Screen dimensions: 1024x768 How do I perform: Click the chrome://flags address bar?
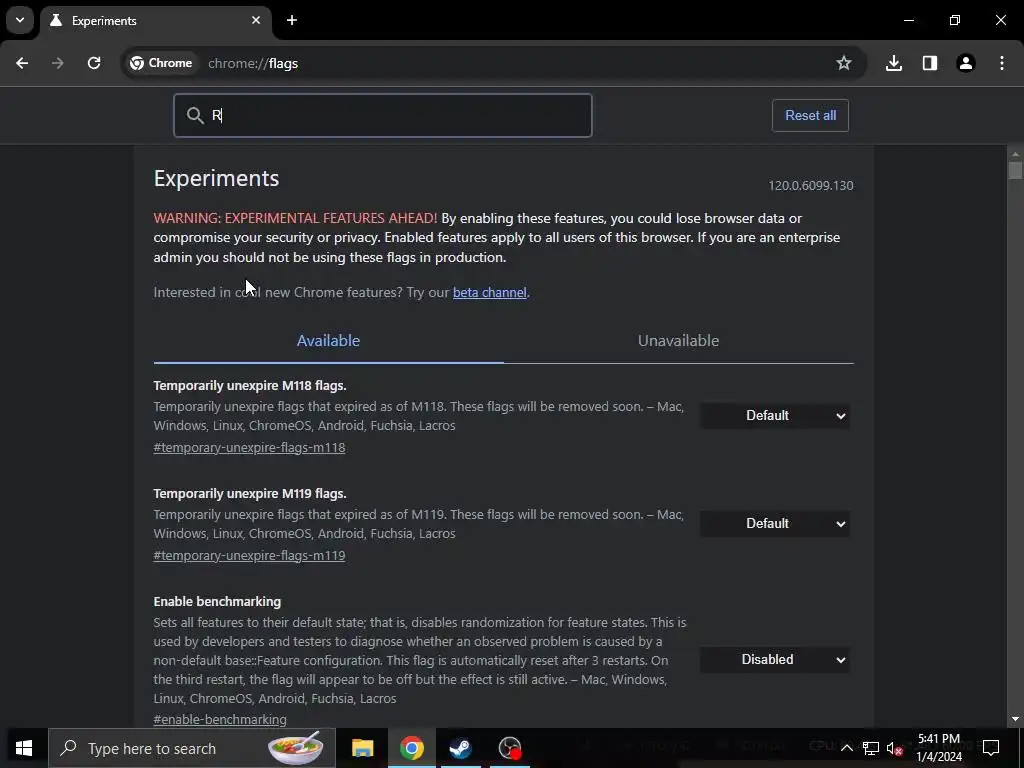(496, 63)
